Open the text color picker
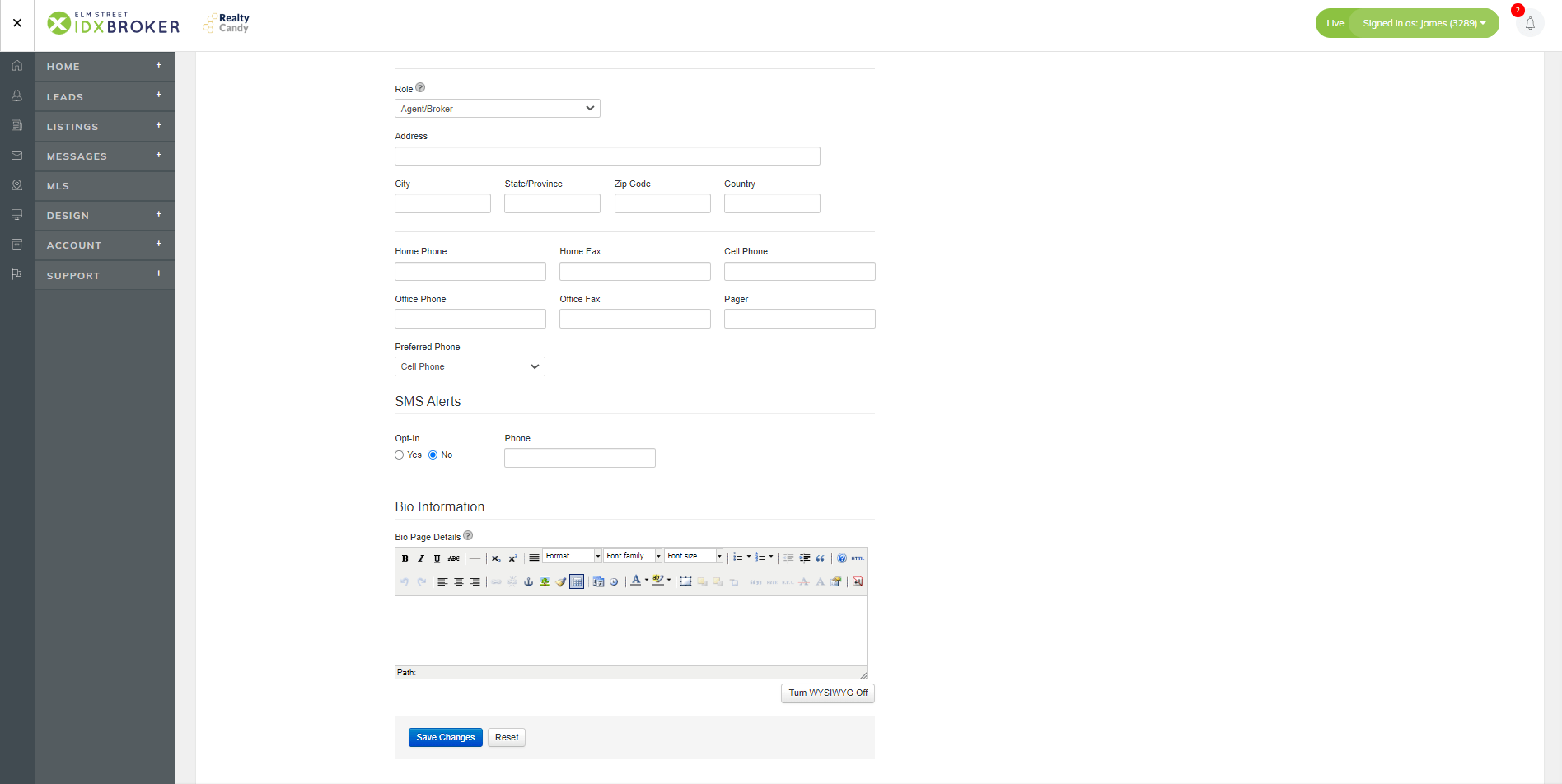The height and width of the screenshot is (784, 1562). pos(647,581)
